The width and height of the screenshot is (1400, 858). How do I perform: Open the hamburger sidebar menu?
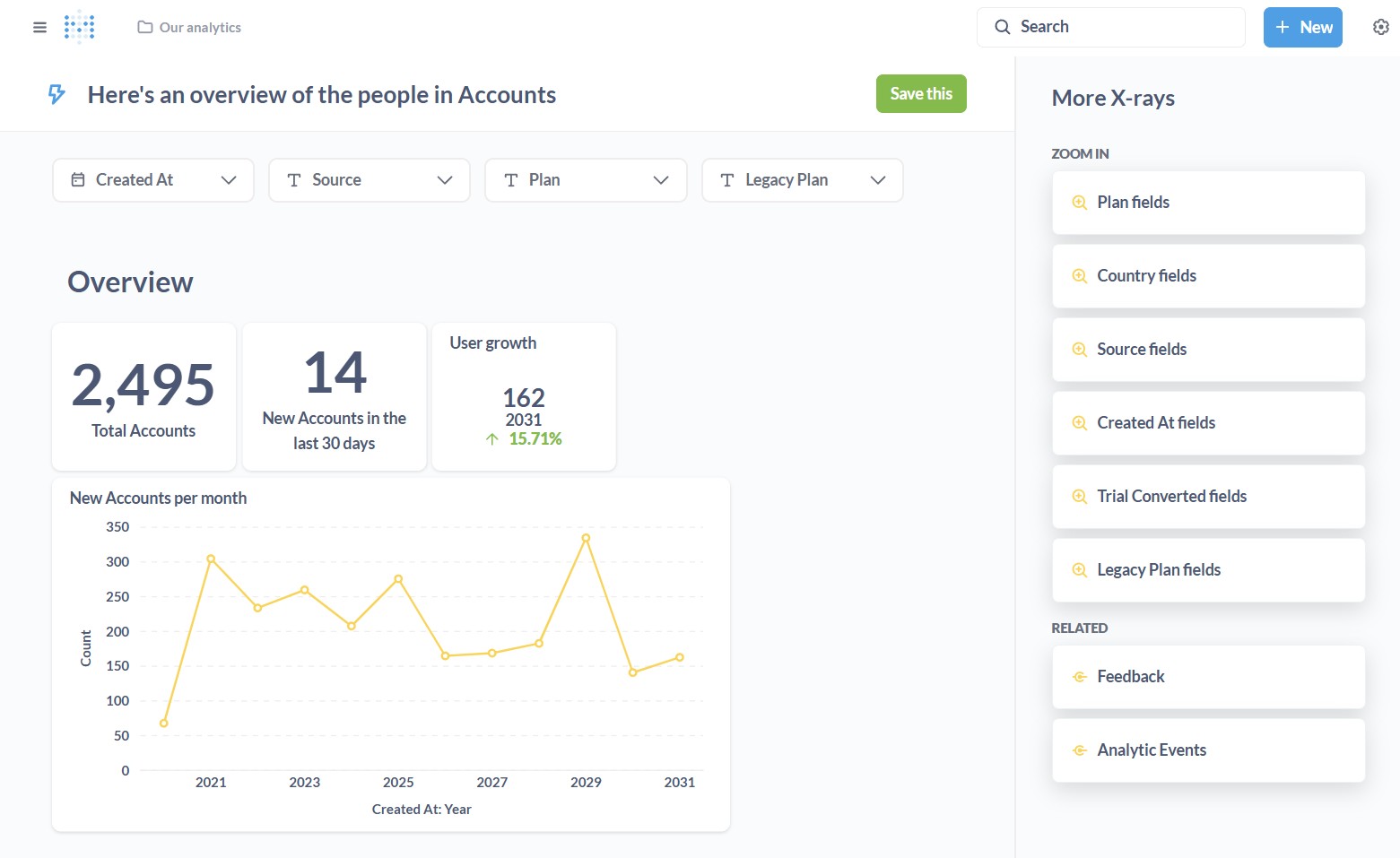tap(39, 27)
